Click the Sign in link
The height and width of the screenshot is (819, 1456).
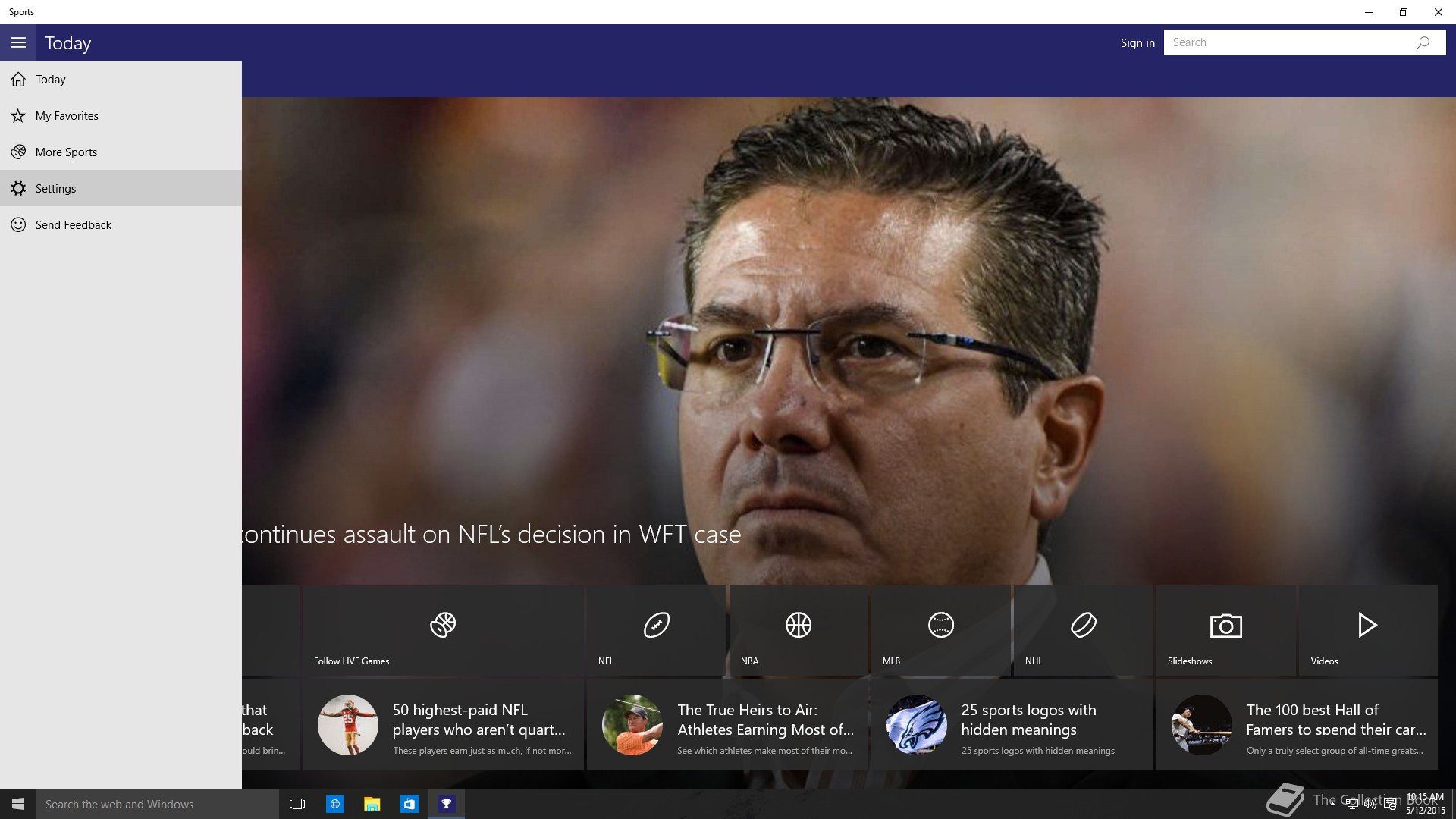coord(1137,42)
